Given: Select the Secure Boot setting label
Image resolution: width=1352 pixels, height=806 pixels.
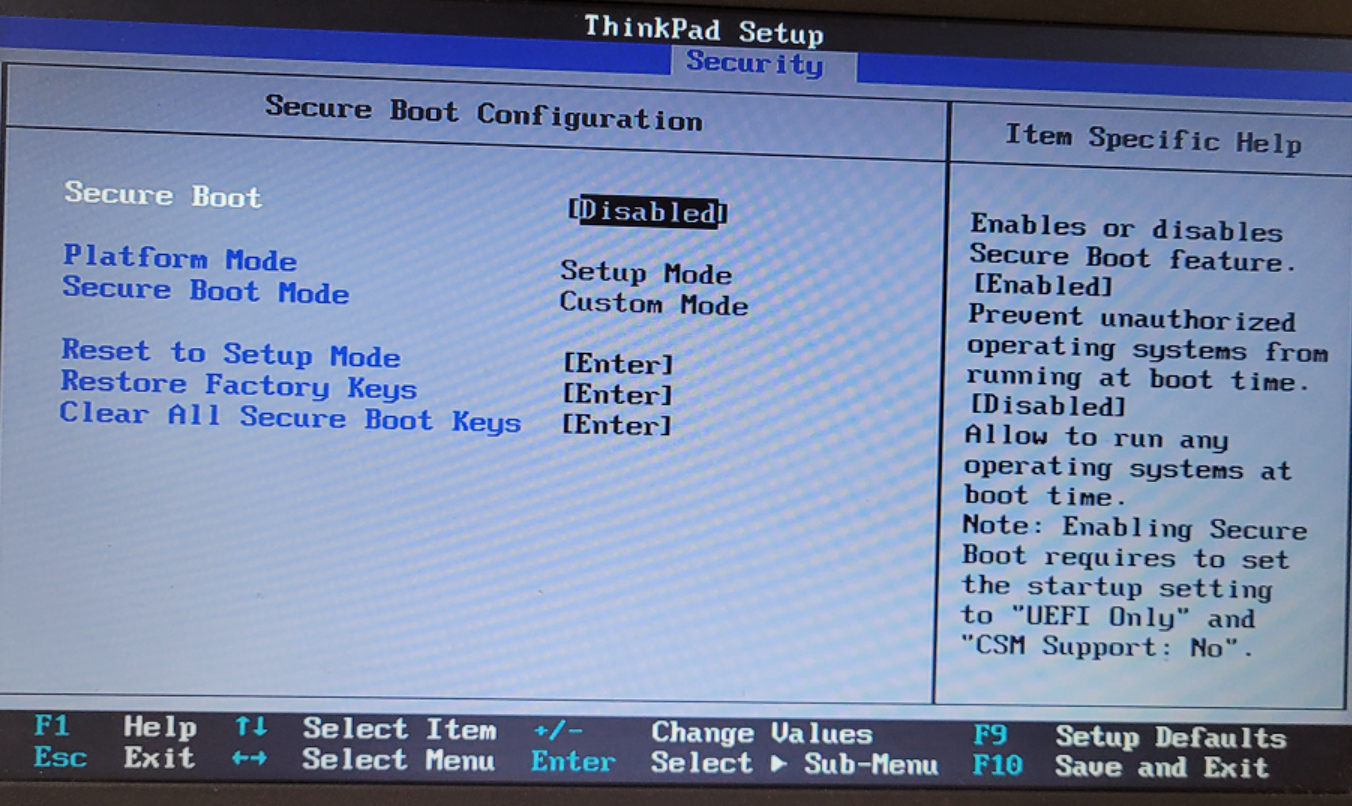Looking at the screenshot, I should (163, 194).
